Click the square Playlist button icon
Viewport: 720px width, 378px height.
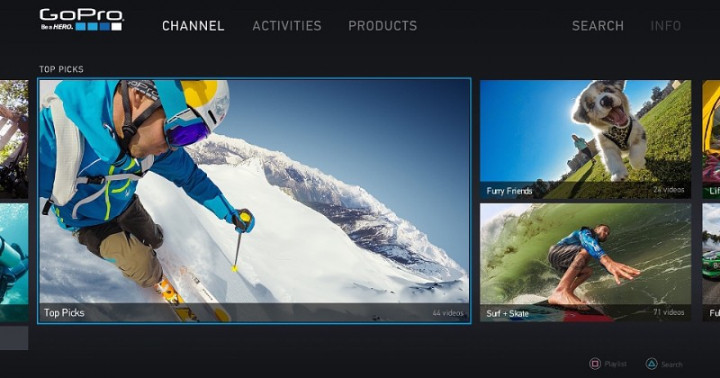tap(595, 364)
